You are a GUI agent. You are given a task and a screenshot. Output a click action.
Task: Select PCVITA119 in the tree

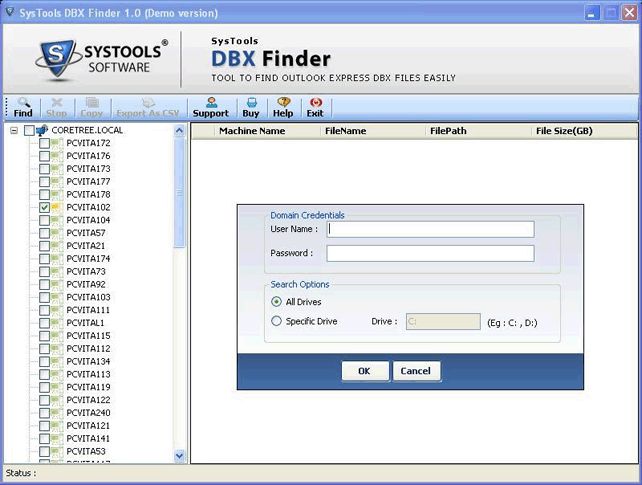(x=88, y=387)
